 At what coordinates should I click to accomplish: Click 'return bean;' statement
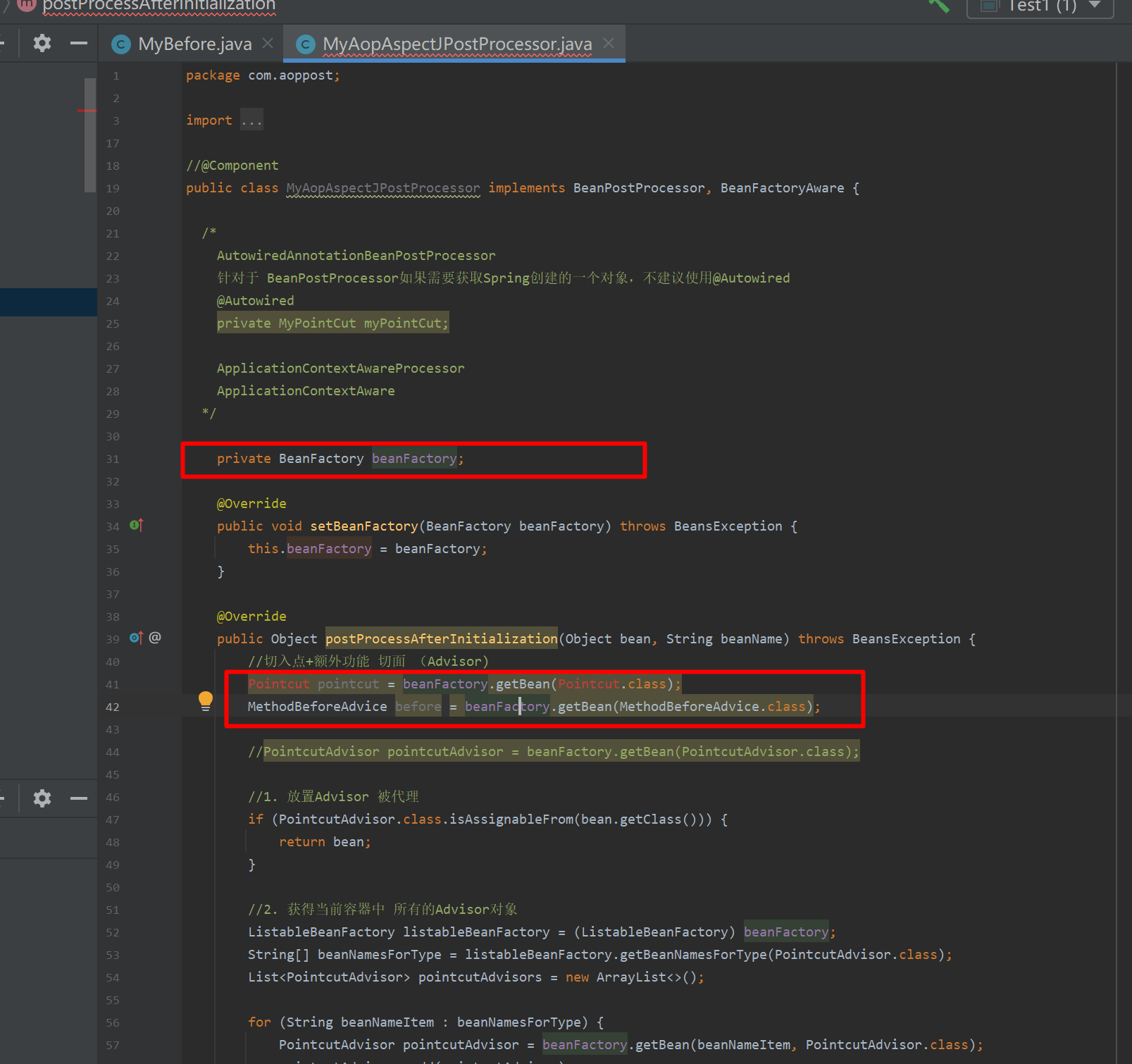(325, 842)
